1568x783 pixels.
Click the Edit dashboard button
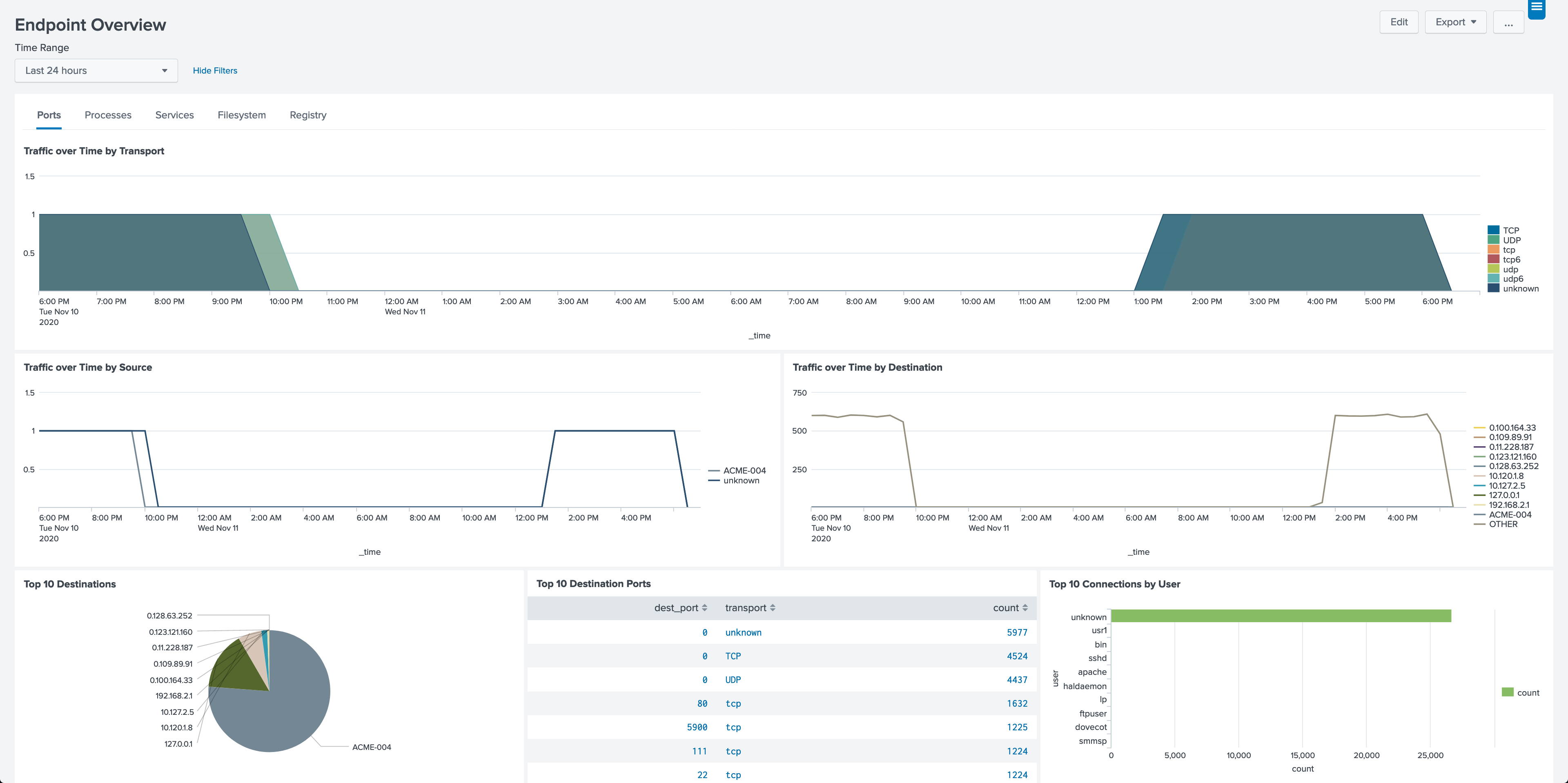tap(1399, 22)
